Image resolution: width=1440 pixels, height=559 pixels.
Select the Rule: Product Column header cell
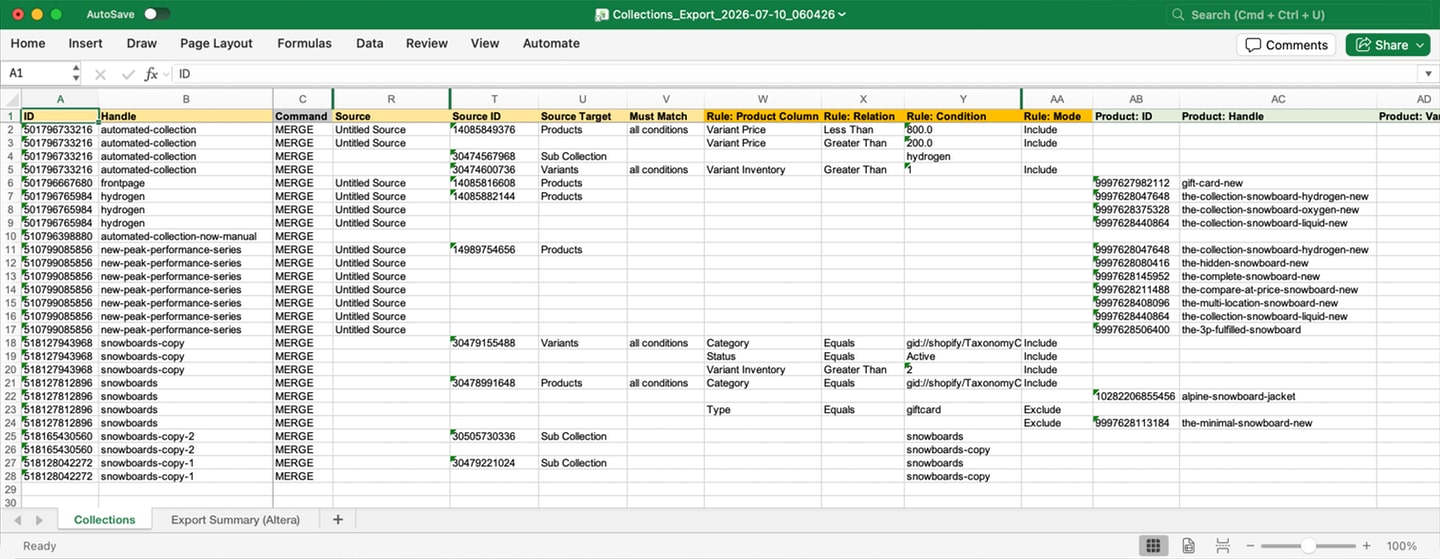click(763, 116)
